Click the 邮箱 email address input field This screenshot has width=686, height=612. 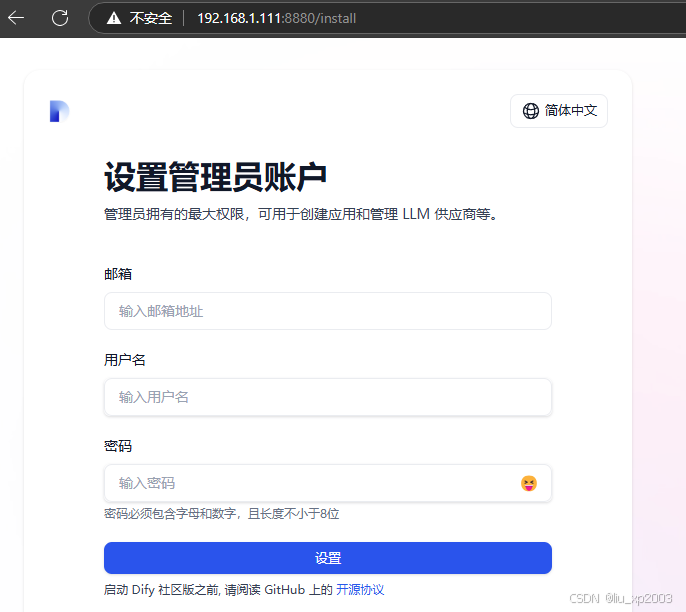328,311
